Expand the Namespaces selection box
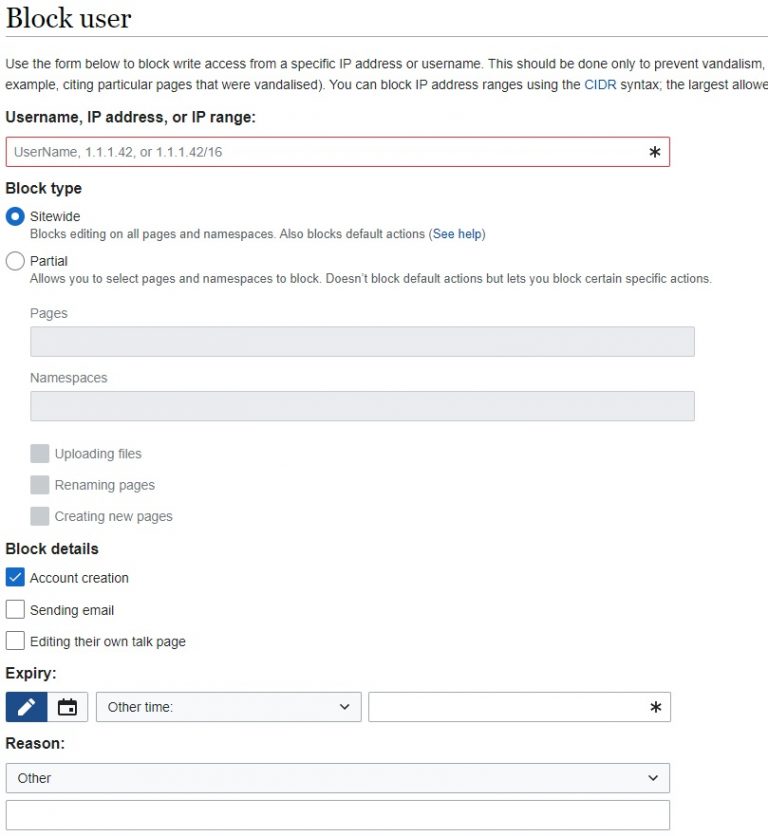Screen dimensions: 768x836 click(363, 406)
